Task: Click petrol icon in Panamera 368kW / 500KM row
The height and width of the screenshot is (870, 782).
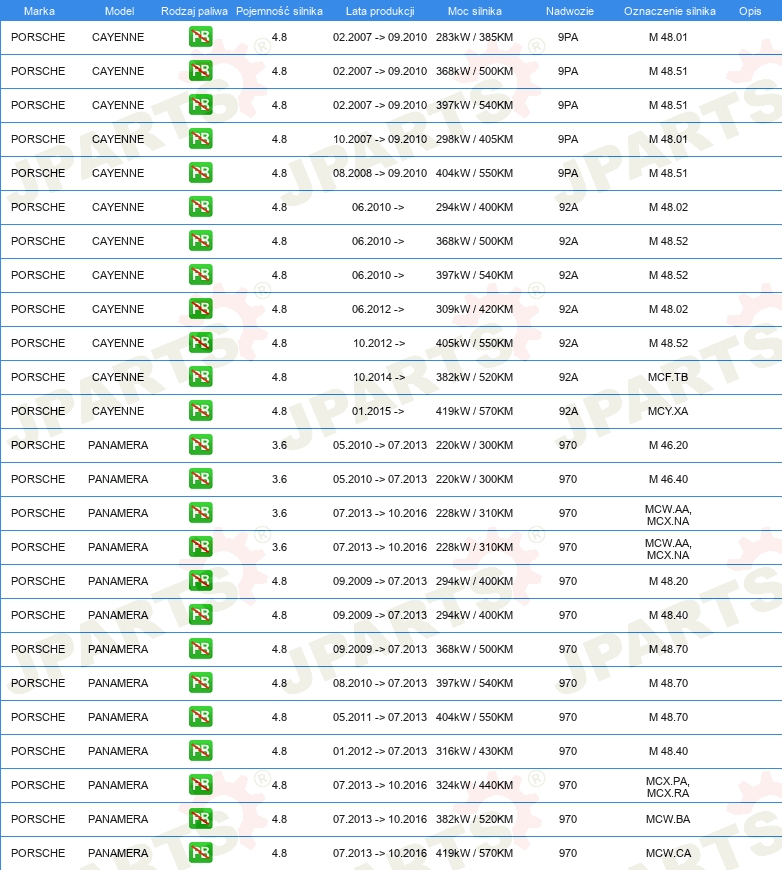Action: pyautogui.click(x=200, y=649)
